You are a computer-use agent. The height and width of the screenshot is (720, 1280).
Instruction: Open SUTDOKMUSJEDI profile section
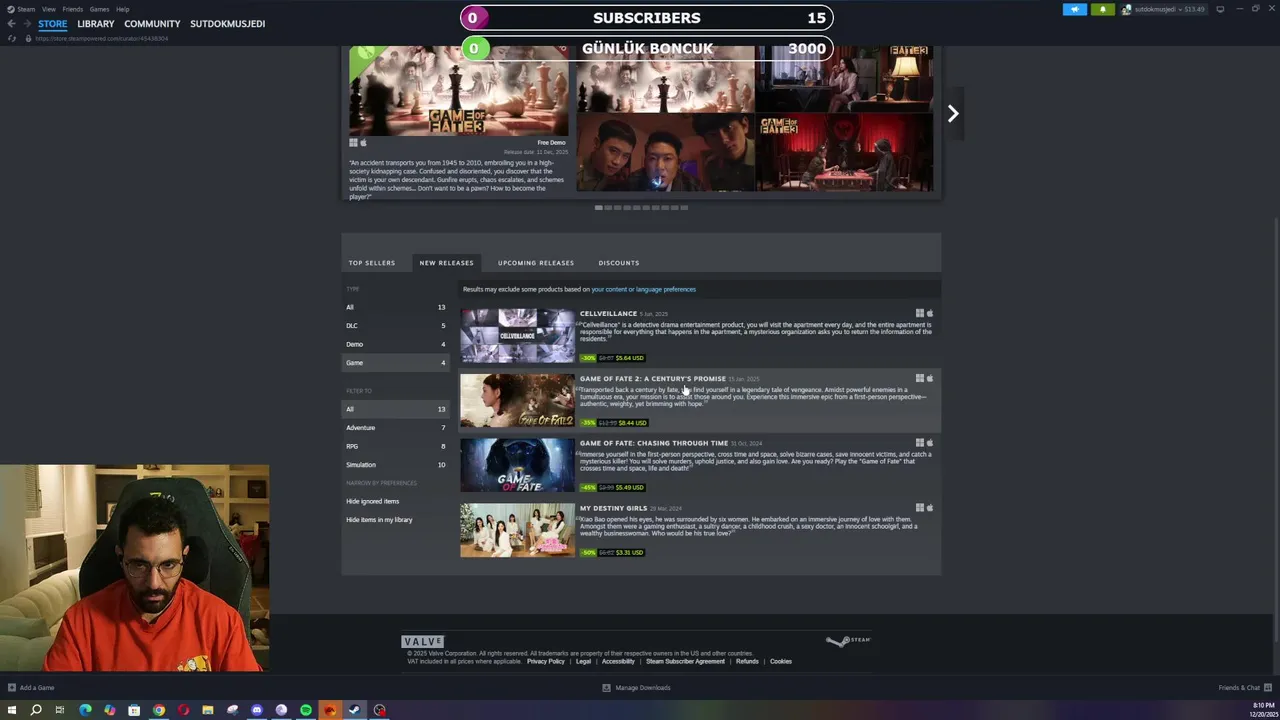point(228,24)
